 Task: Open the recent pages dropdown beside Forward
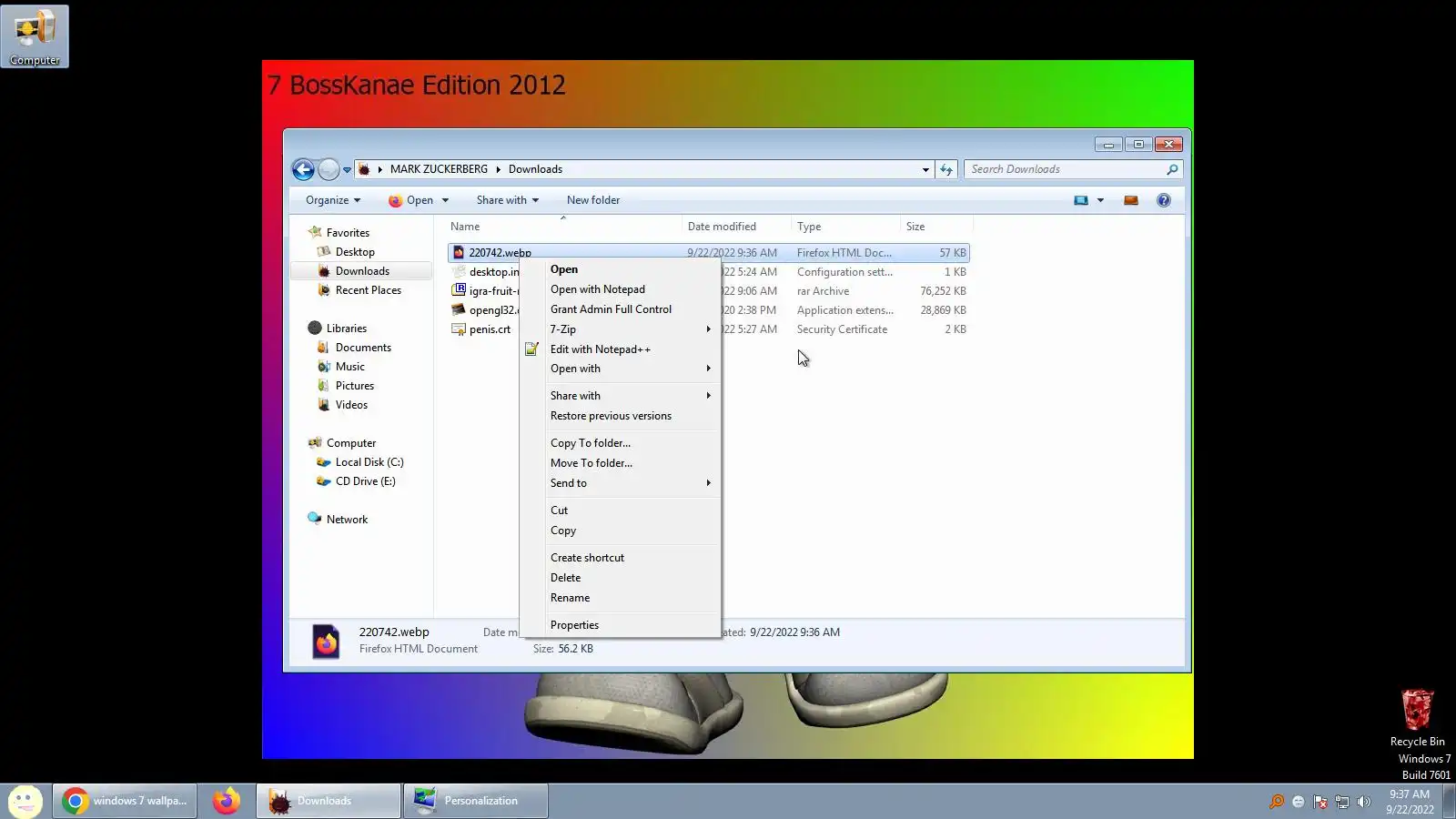click(347, 169)
